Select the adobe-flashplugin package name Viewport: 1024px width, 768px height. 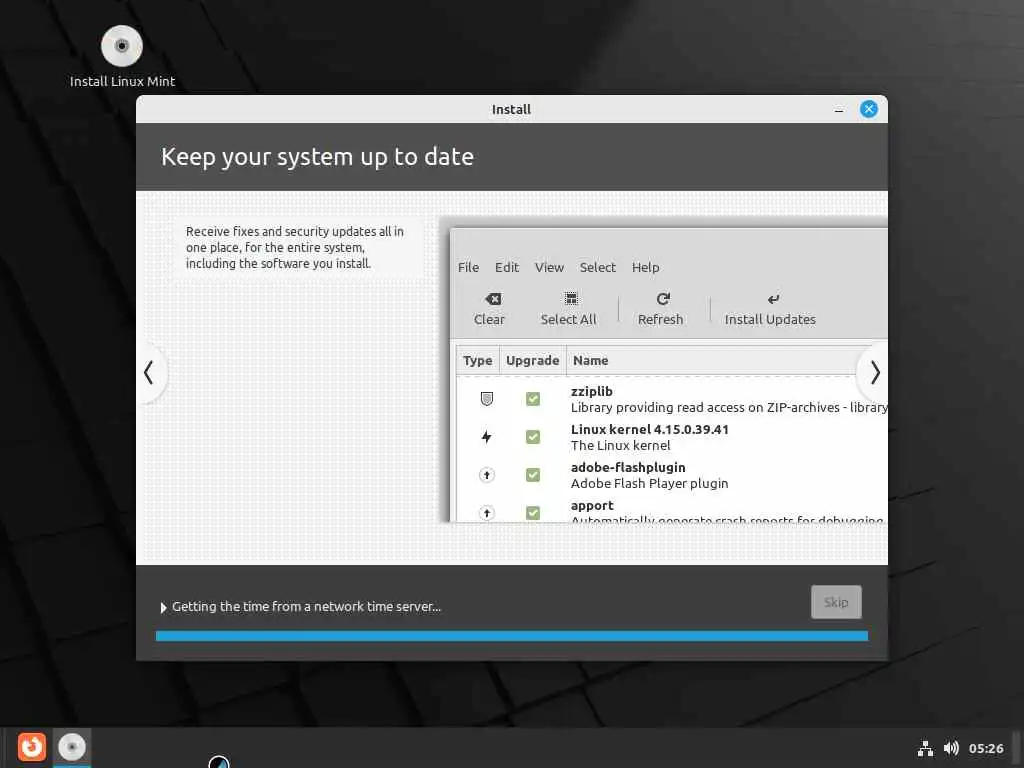(628, 467)
